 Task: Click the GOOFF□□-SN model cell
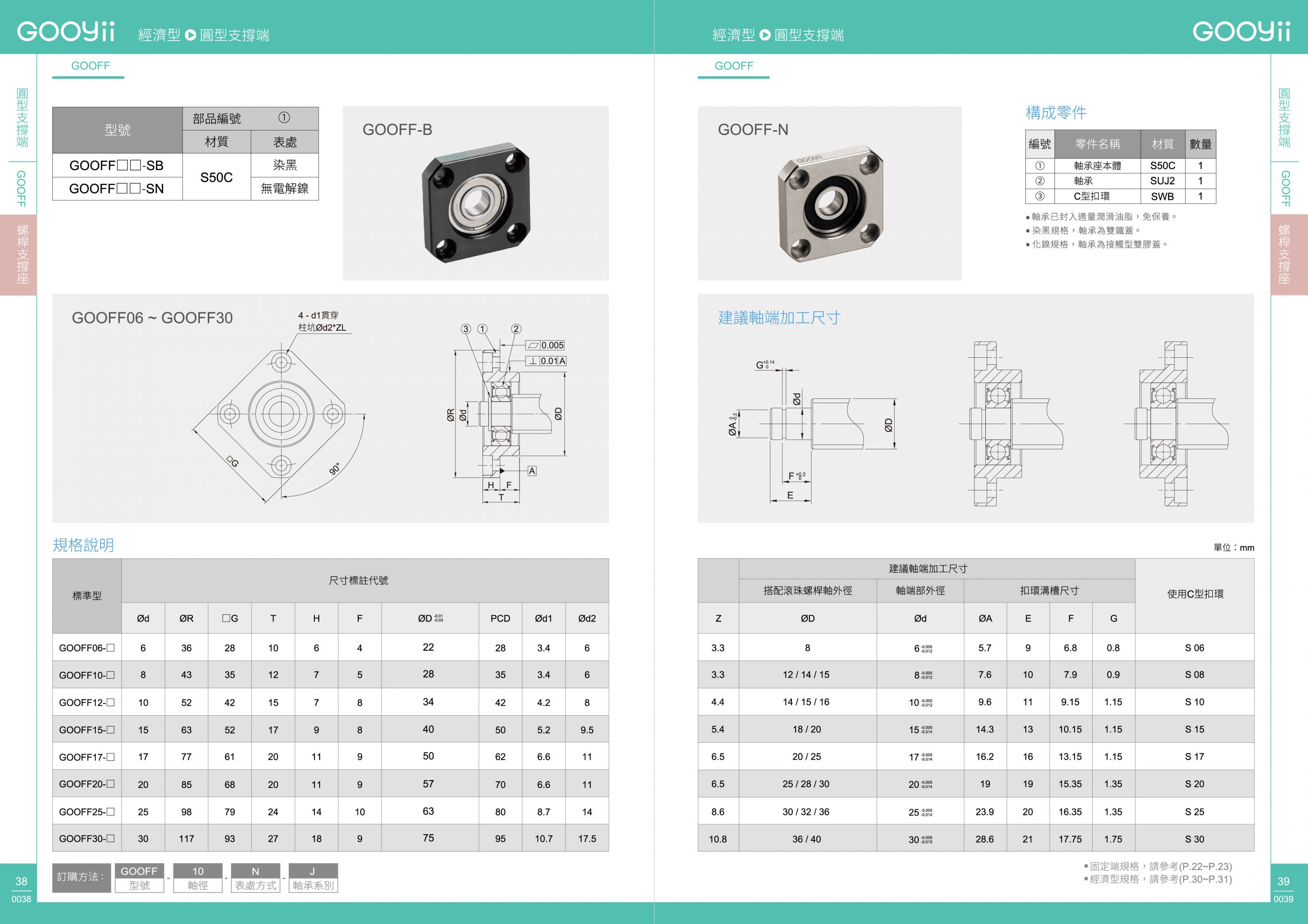(x=117, y=189)
